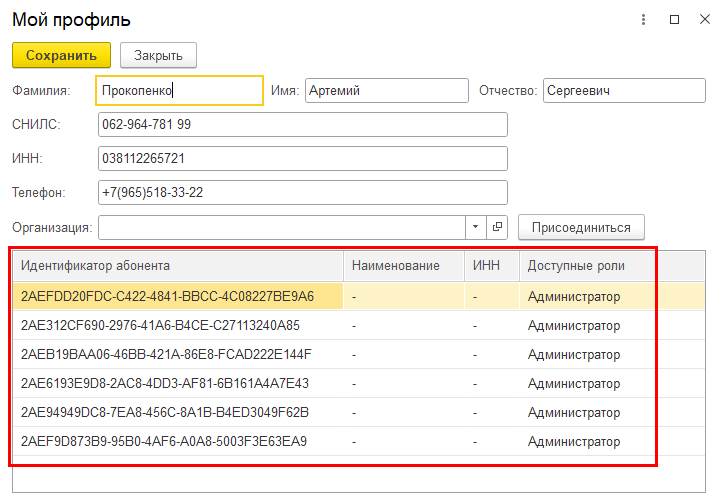Viewport: 725px width, 503px height.
Task: Click the Сохранить button
Action: pyautogui.click(x=61, y=55)
